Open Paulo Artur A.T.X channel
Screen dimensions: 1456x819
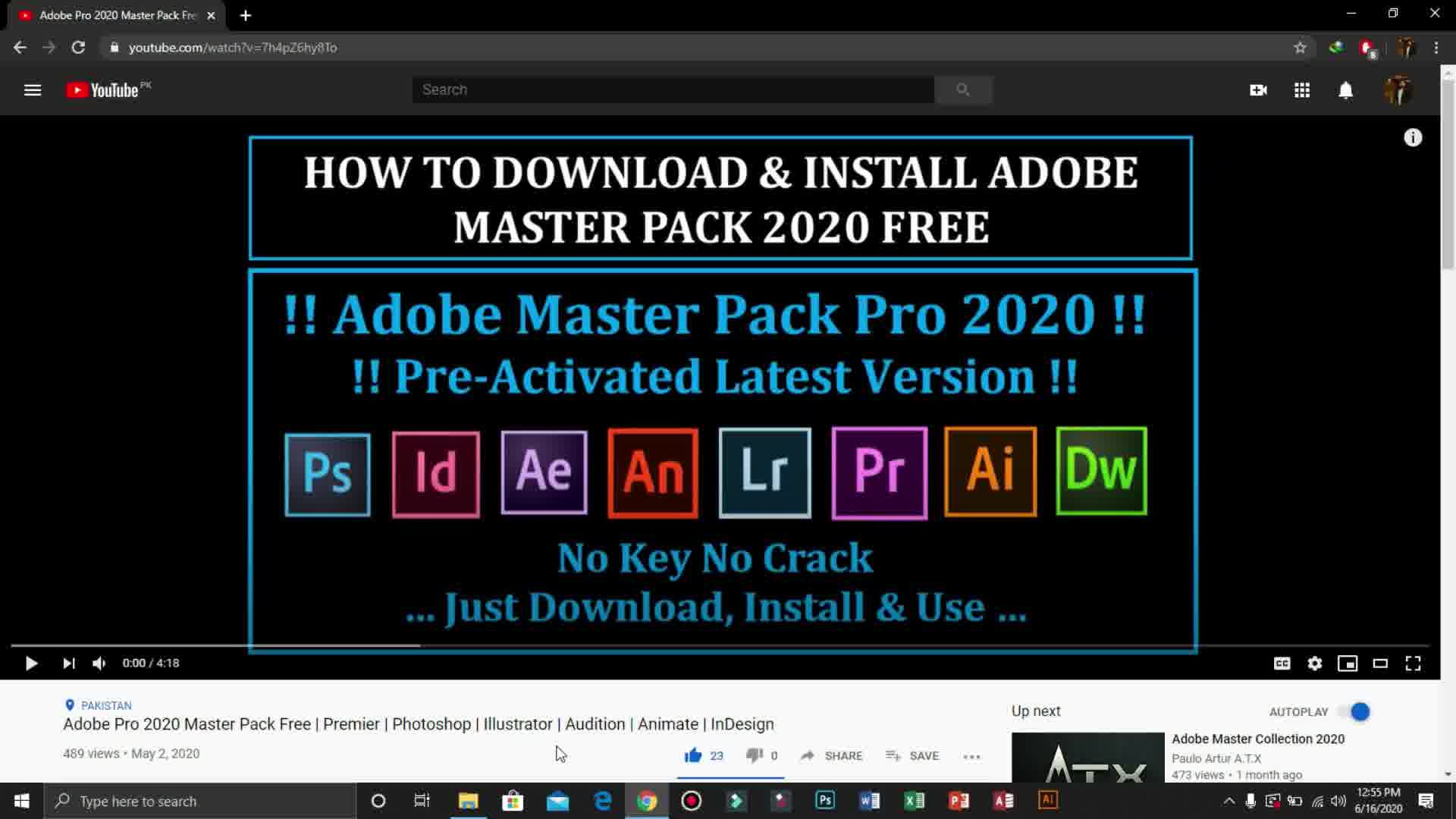point(1216,758)
